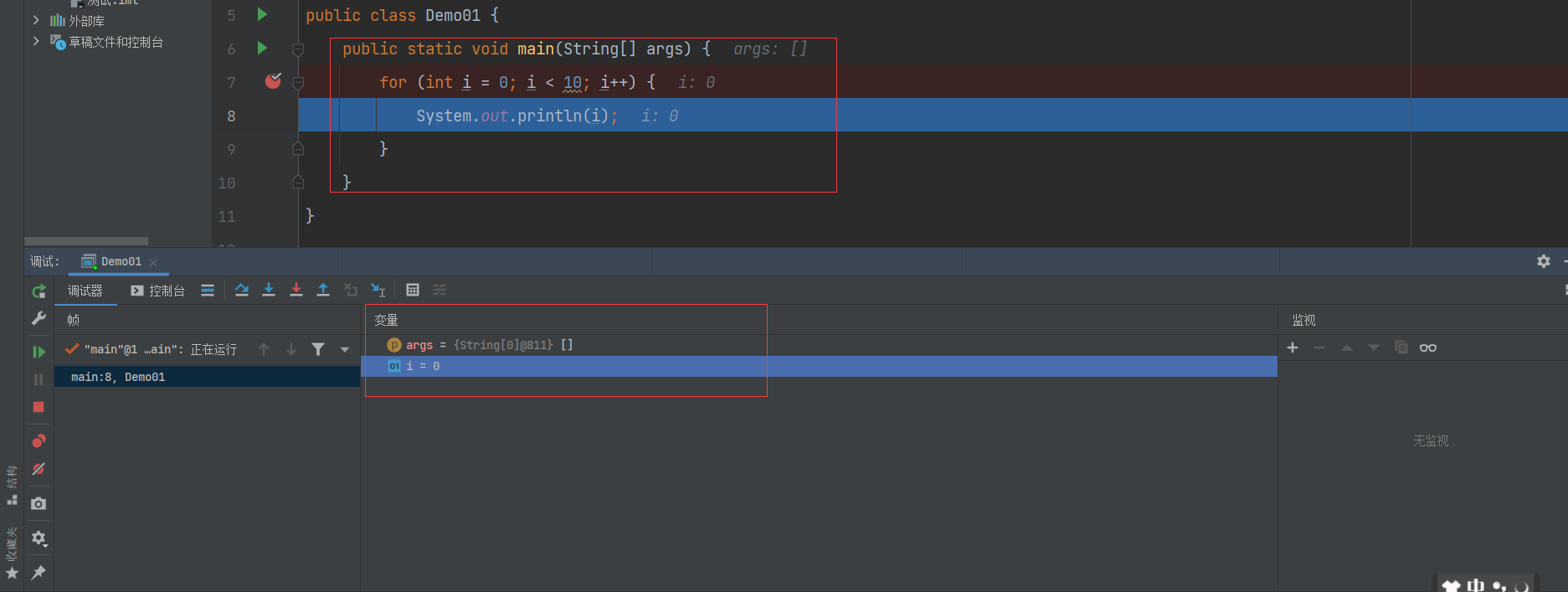Stop the debug session red square
Viewport: 1568px width, 592px height.
coord(39,407)
